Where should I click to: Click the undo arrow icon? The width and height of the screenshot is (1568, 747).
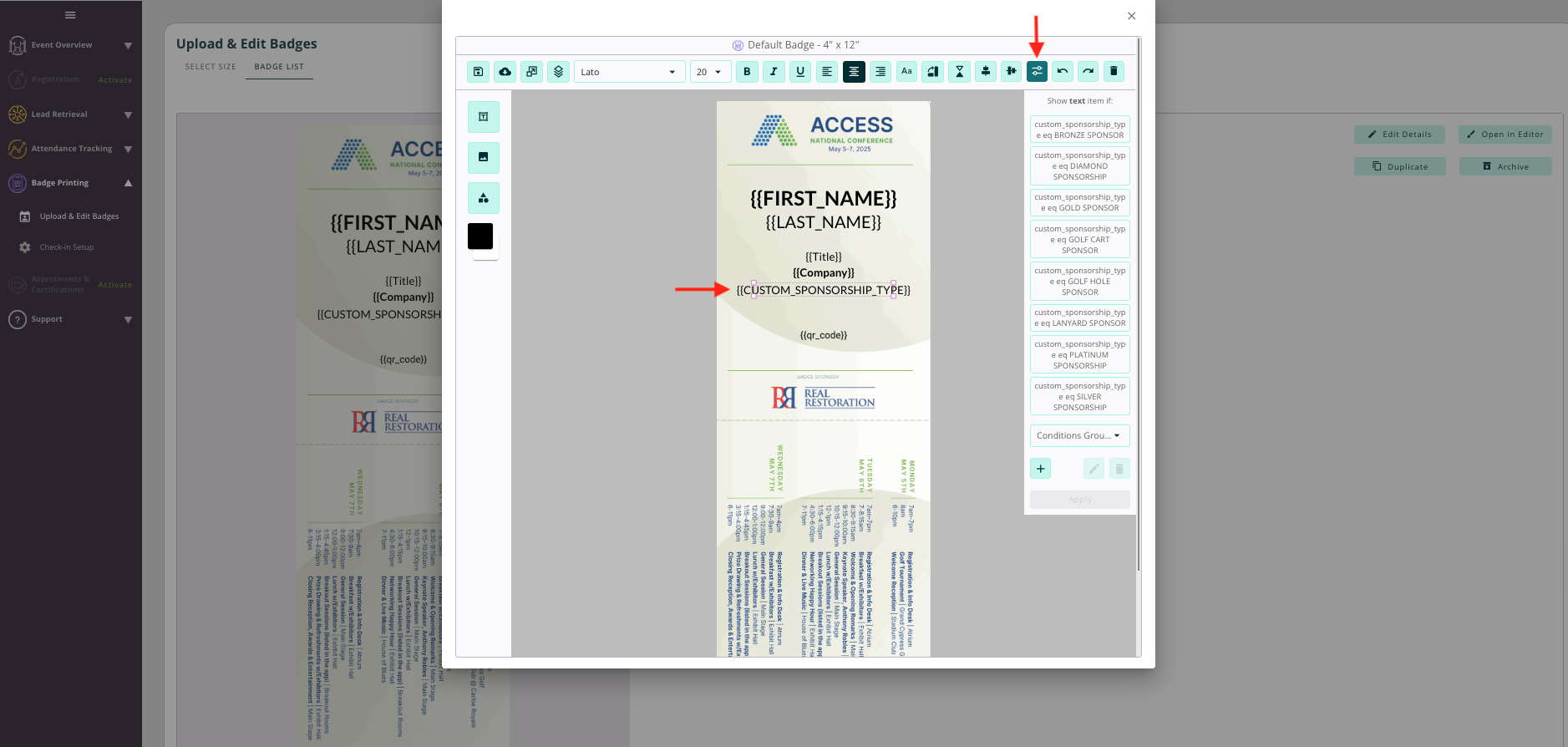coord(1063,72)
